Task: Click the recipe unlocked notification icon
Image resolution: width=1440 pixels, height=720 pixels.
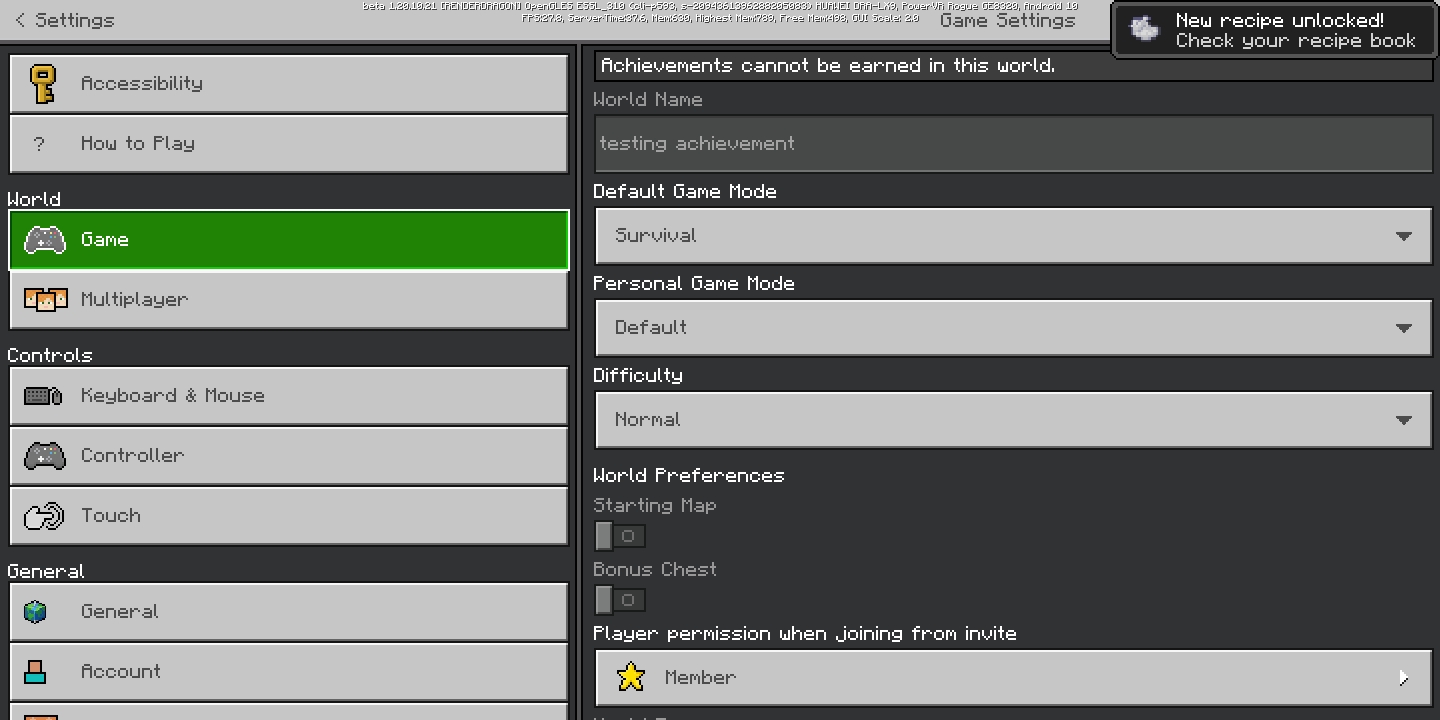Action: click(1145, 29)
